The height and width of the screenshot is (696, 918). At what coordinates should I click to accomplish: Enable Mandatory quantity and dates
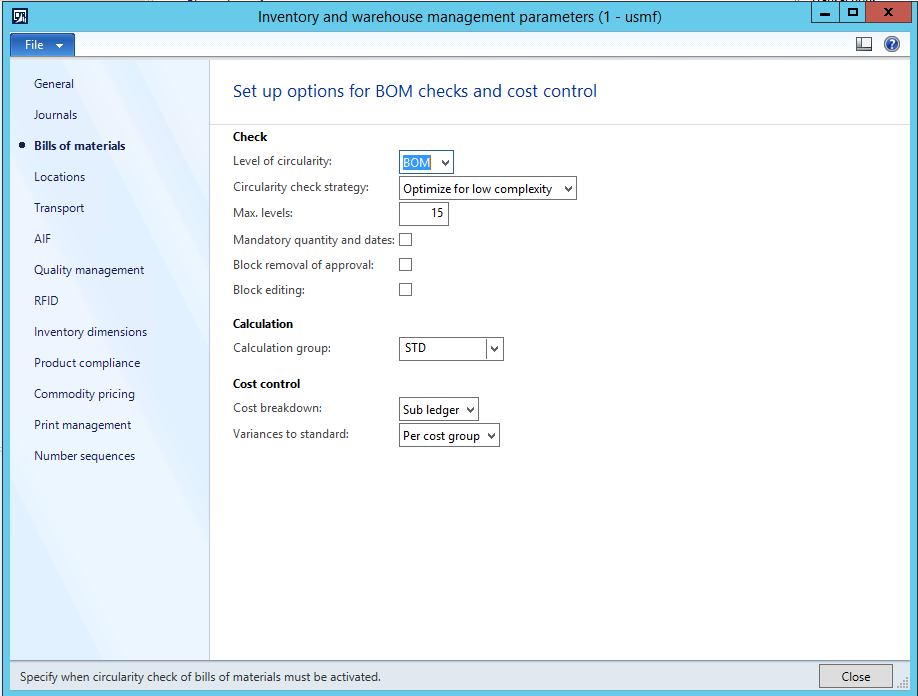tap(405, 239)
